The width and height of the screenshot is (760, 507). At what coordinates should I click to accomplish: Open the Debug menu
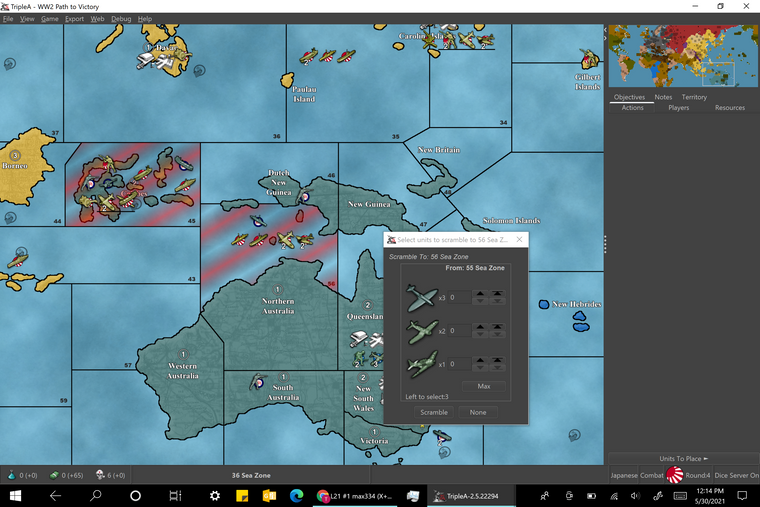click(x=121, y=19)
